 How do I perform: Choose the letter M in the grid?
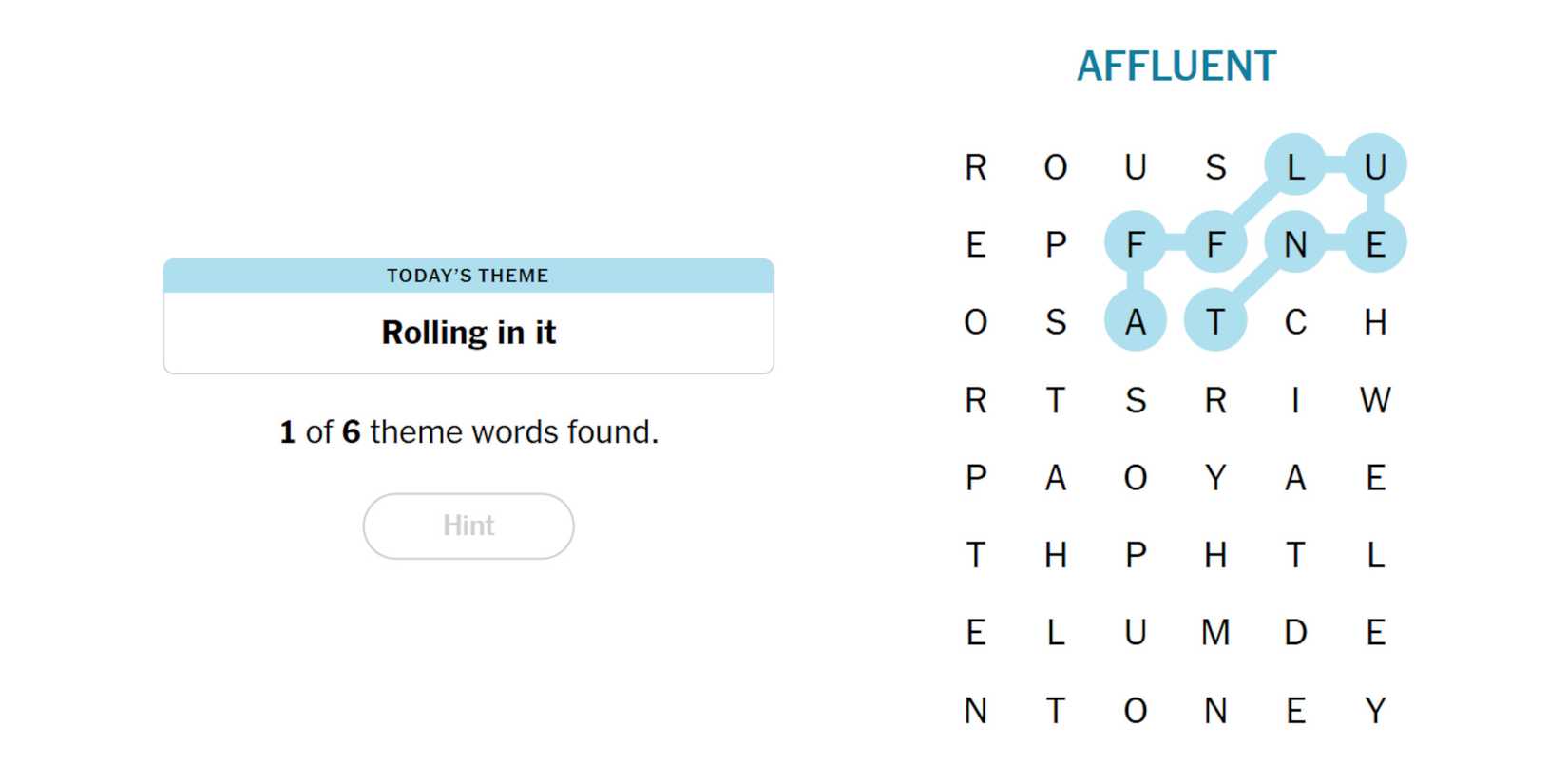tap(1215, 633)
